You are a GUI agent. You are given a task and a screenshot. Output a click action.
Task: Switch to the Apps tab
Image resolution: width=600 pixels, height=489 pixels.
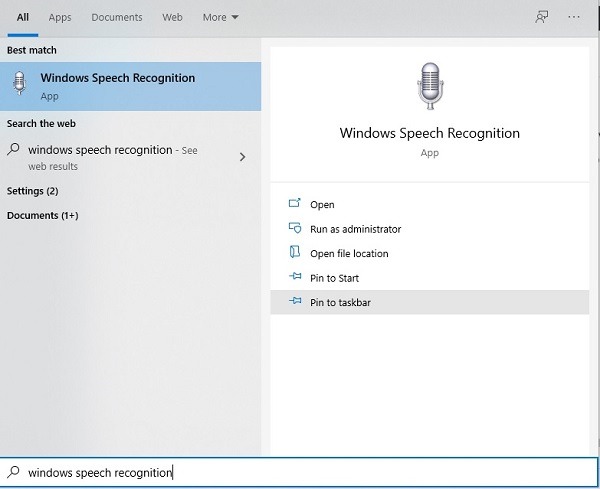[60, 18]
